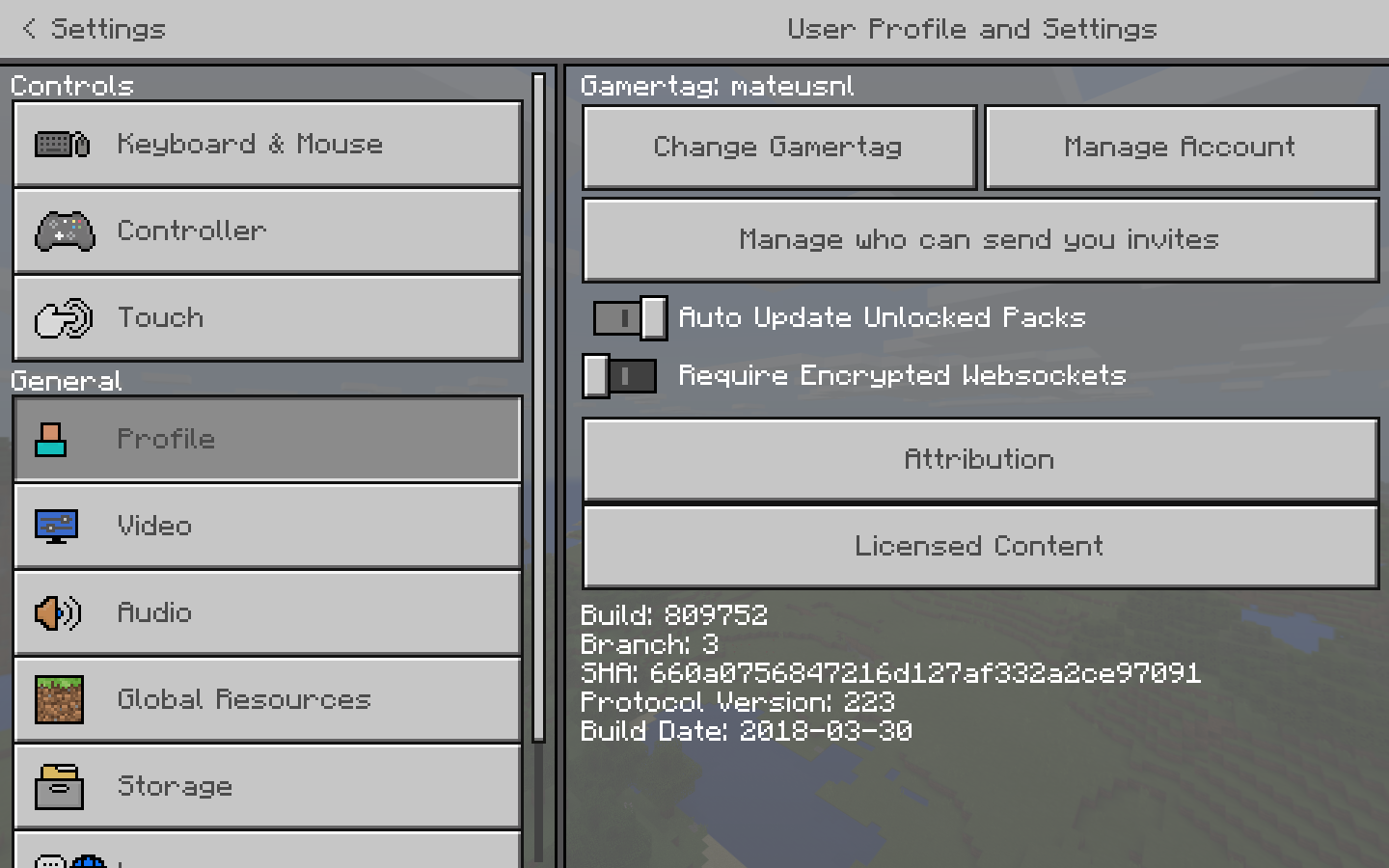Switch to Video settings tab
The width and height of the screenshot is (1389, 868).
tap(268, 527)
